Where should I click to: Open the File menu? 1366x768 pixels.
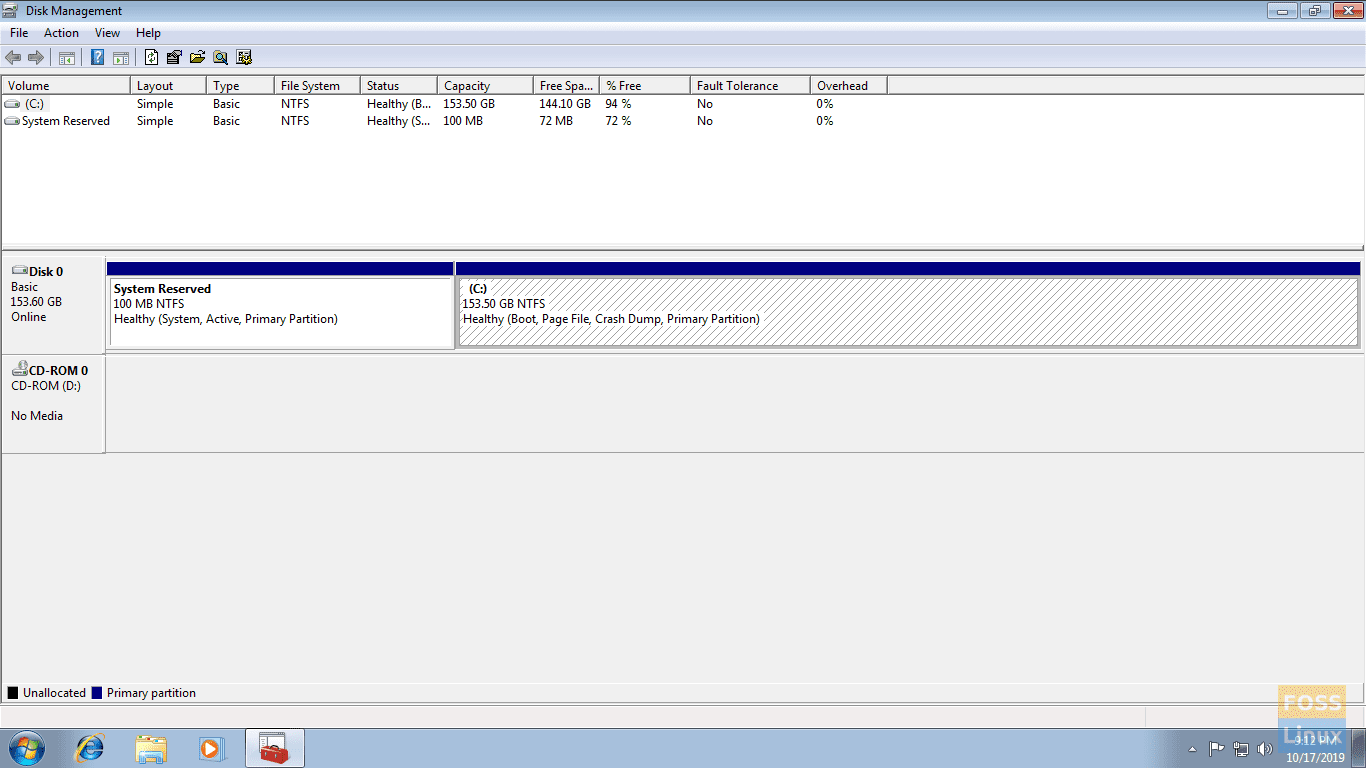(18, 32)
